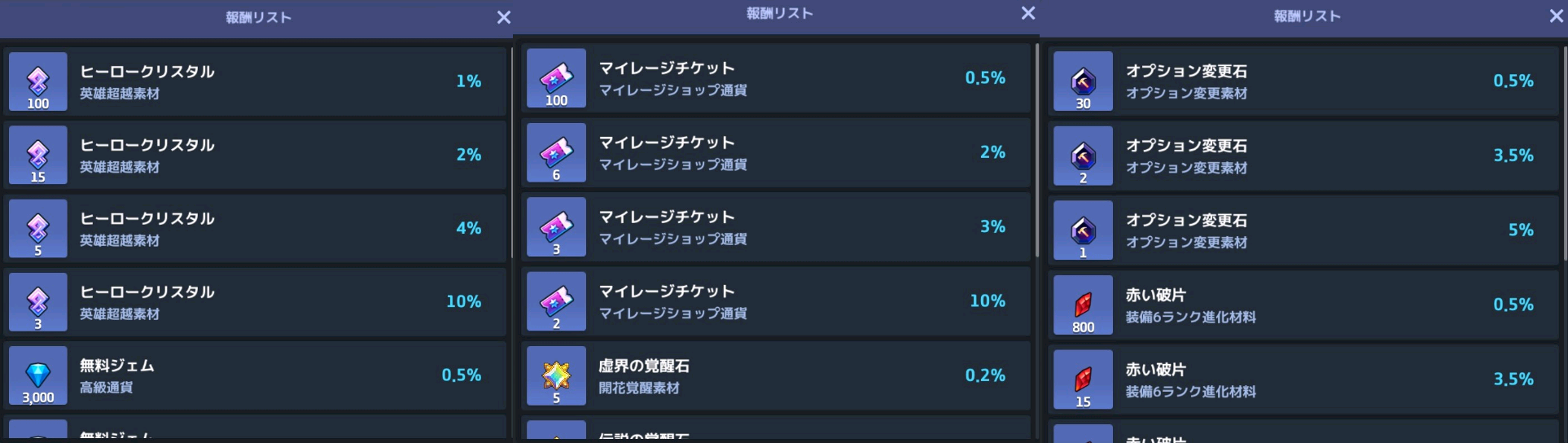Viewport: 1568px width, 443px height.
Task: Select the マイレージチケット row with 3% rate
Action: (777, 227)
